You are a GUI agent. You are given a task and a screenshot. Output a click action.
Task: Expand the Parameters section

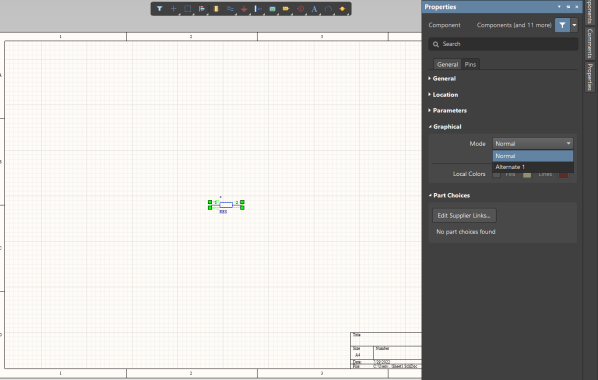449,111
